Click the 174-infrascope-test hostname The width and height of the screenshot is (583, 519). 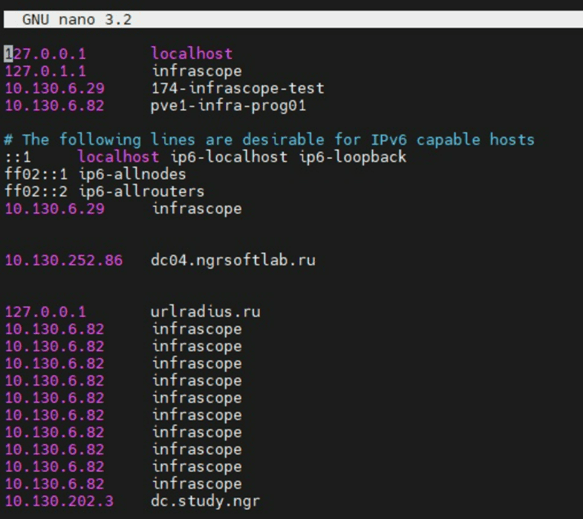coord(238,88)
